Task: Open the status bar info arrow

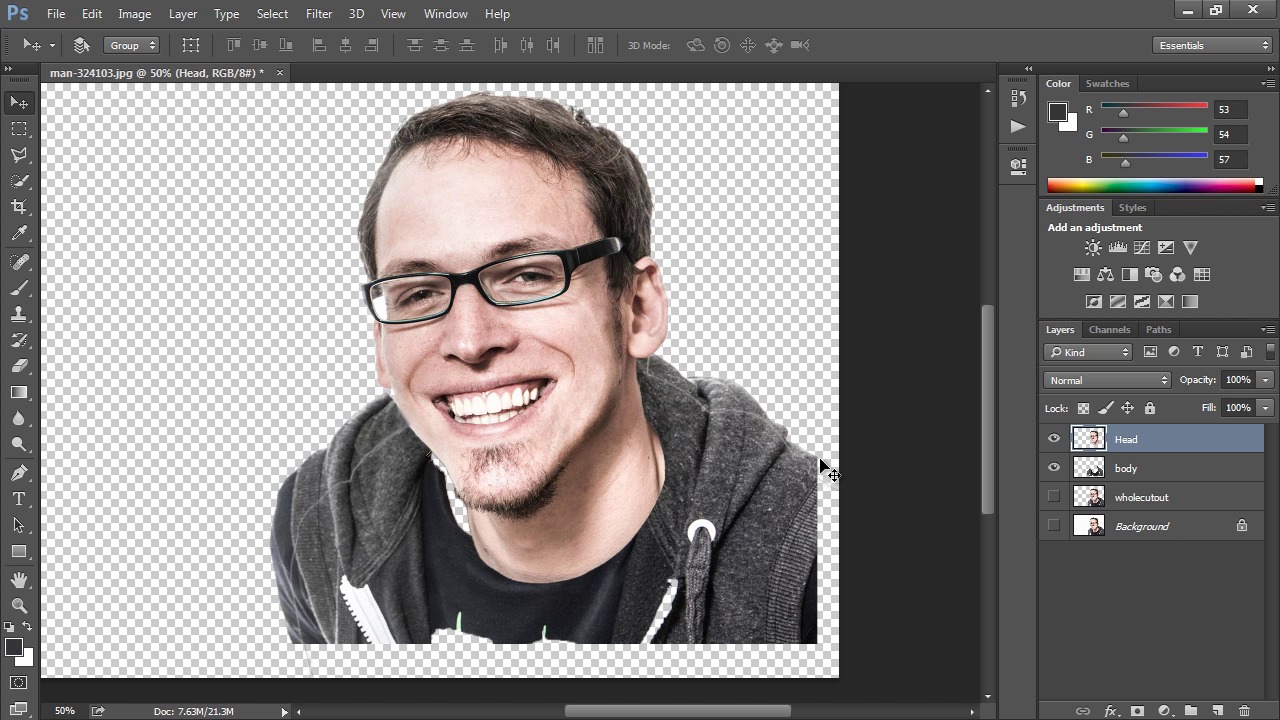Action: (x=284, y=712)
